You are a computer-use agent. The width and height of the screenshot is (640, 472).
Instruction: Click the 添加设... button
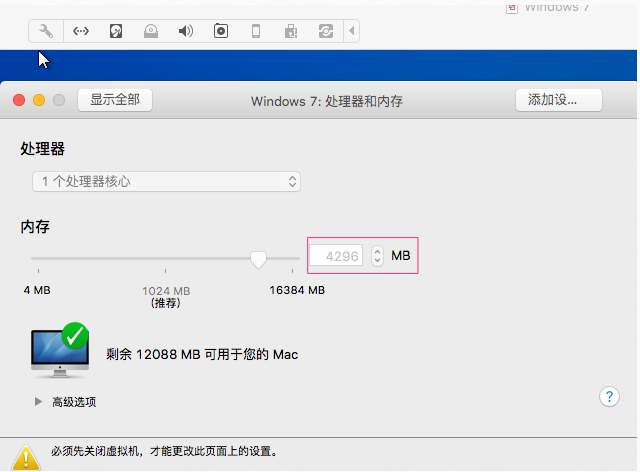pyautogui.click(x=559, y=100)
